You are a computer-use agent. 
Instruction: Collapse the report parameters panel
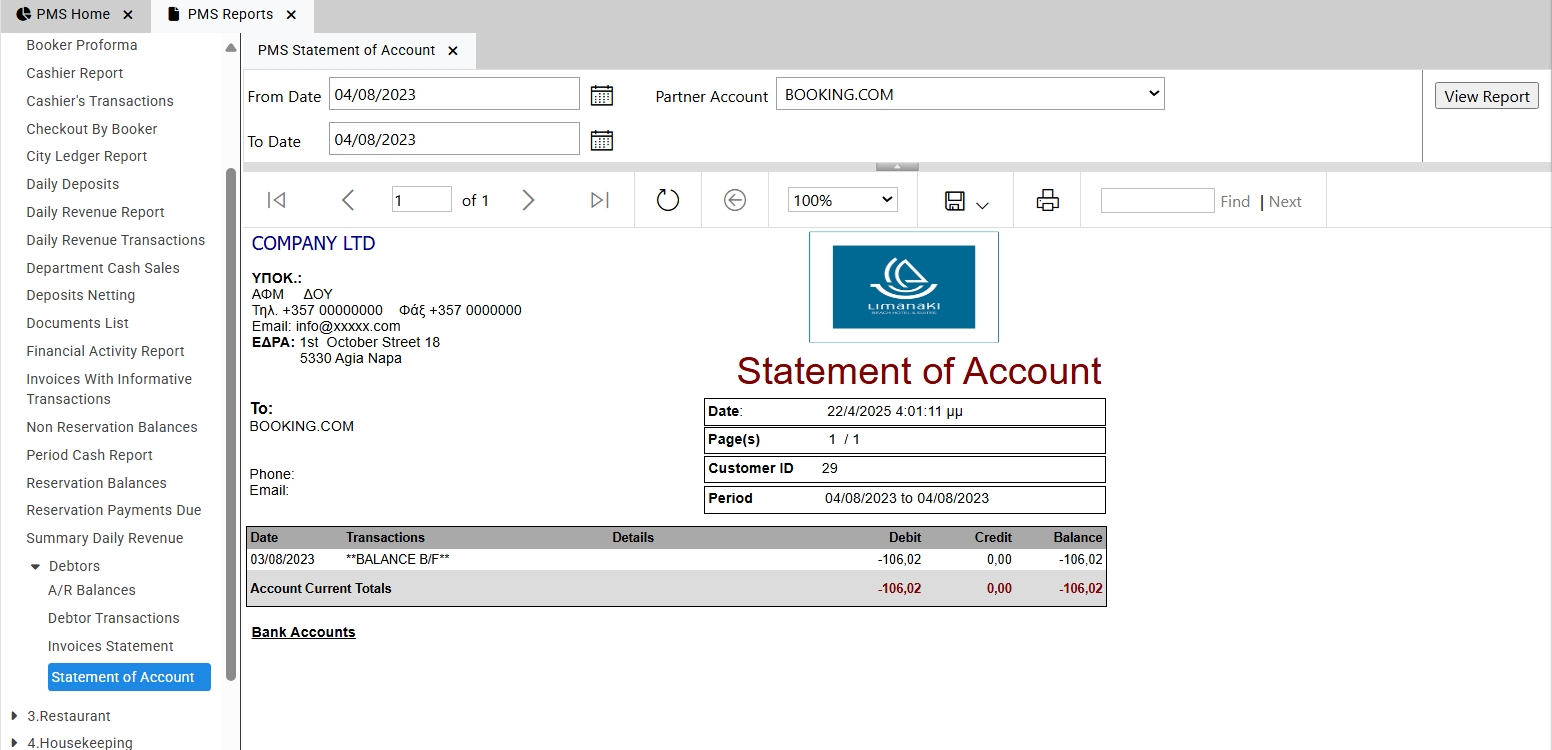pos(897,166)
